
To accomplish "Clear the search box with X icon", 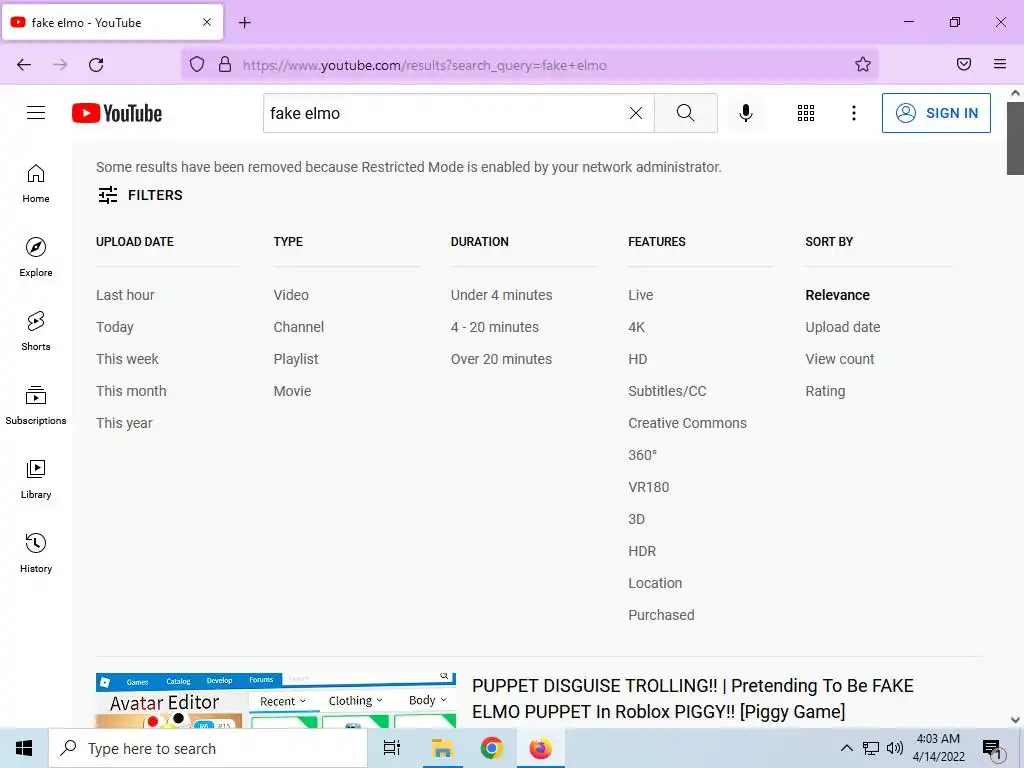I will click(635, 113).
